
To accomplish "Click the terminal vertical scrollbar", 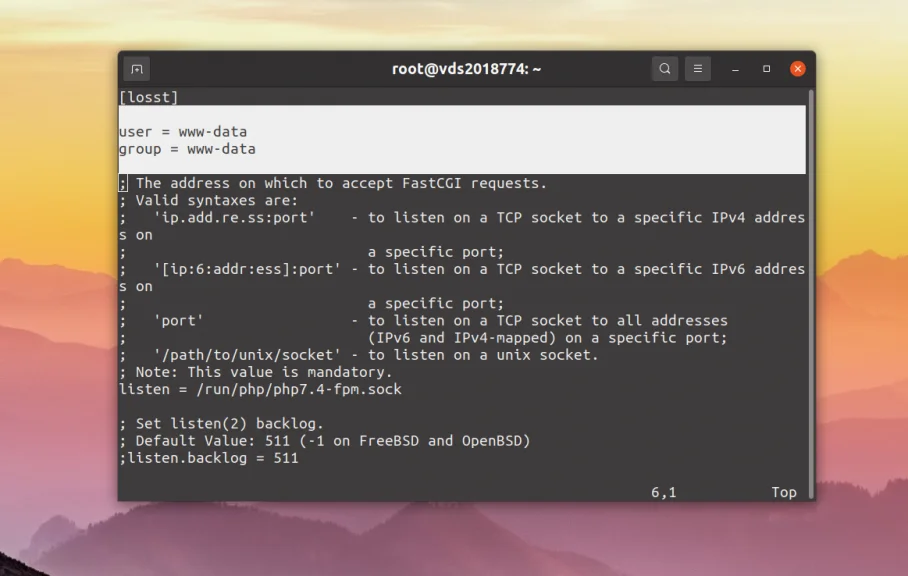I will [811, 293].
